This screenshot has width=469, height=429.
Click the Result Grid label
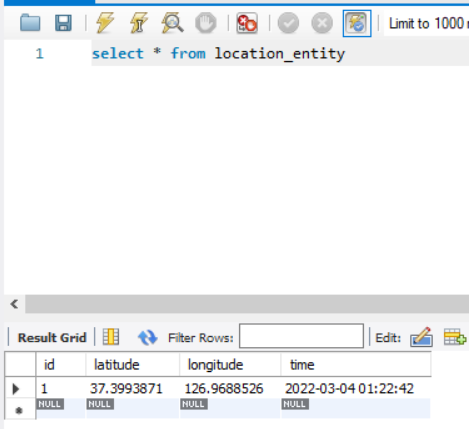[x=52, y=338]
